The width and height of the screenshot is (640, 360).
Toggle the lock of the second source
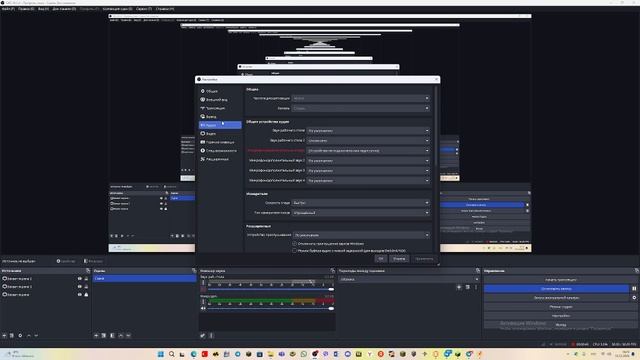click(86, 287)
